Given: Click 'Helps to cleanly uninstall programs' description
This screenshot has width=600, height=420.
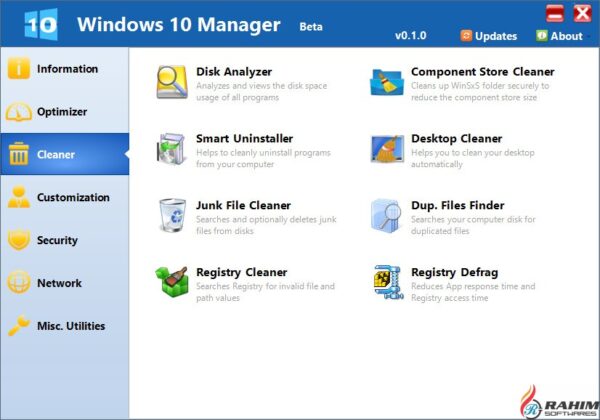Looking at the screenshot, I should [263, 153].
